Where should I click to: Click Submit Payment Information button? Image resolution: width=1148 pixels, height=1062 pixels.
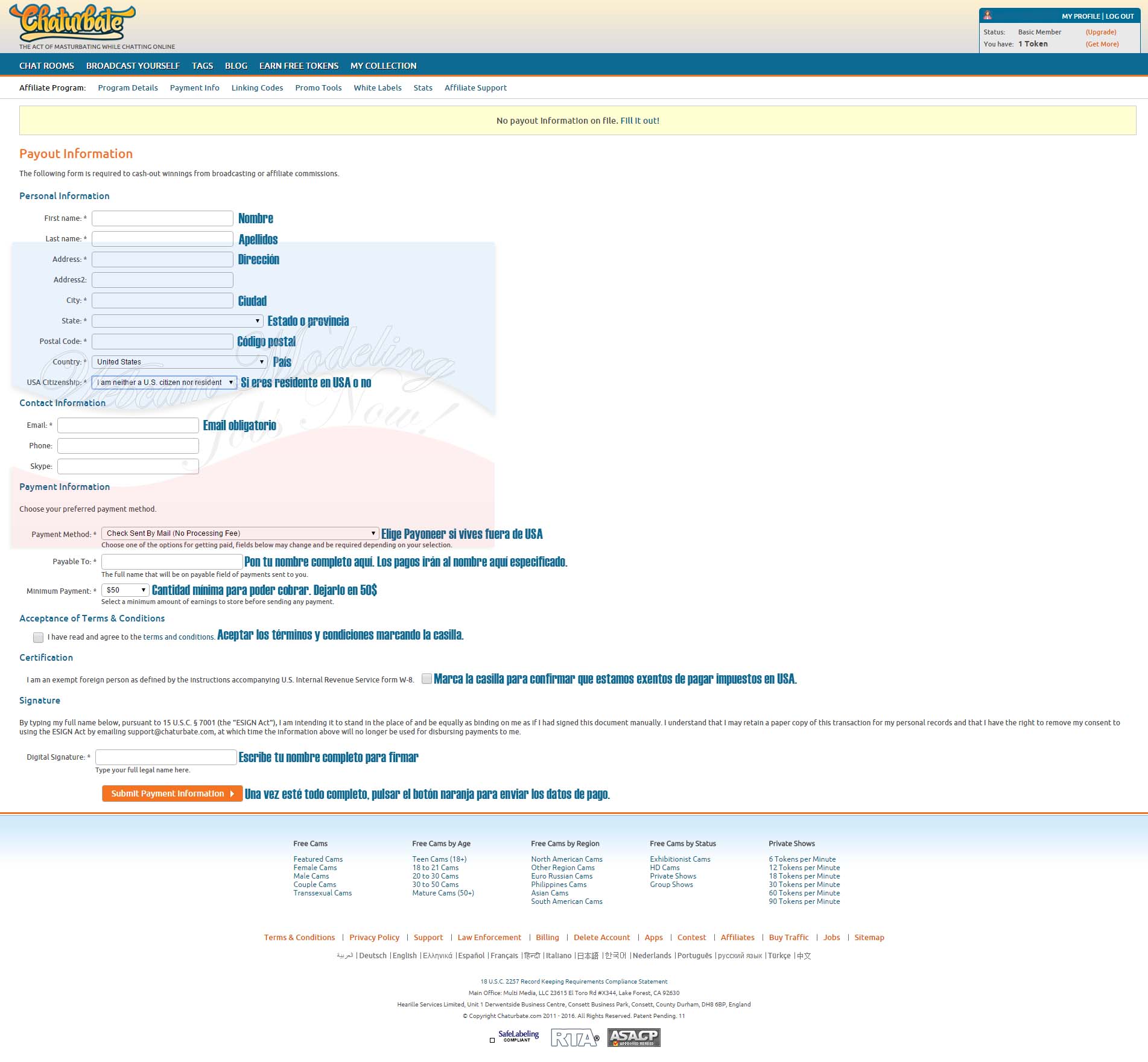click(x=172, y=793)
